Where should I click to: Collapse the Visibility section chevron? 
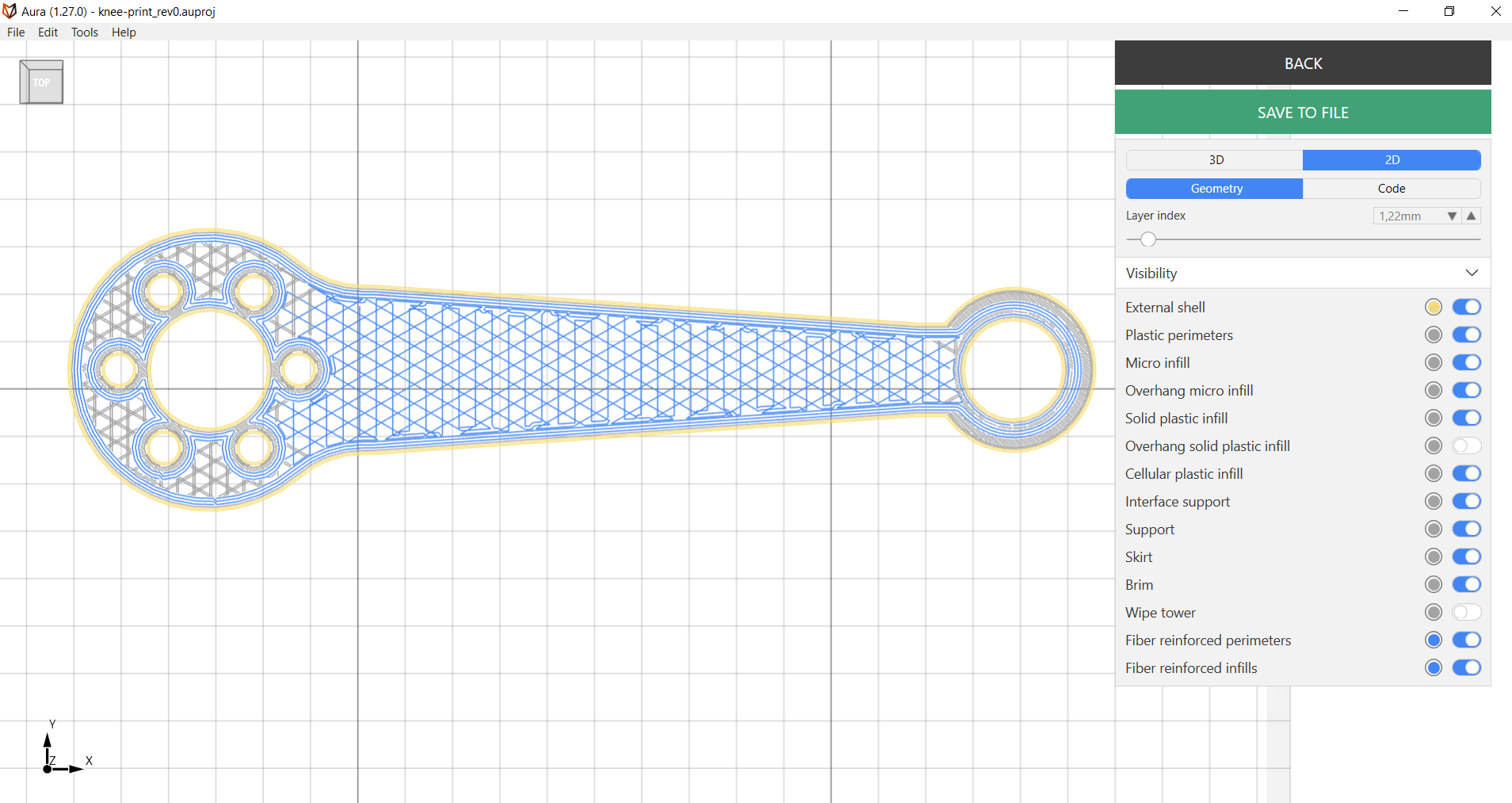coord(1472,273)
